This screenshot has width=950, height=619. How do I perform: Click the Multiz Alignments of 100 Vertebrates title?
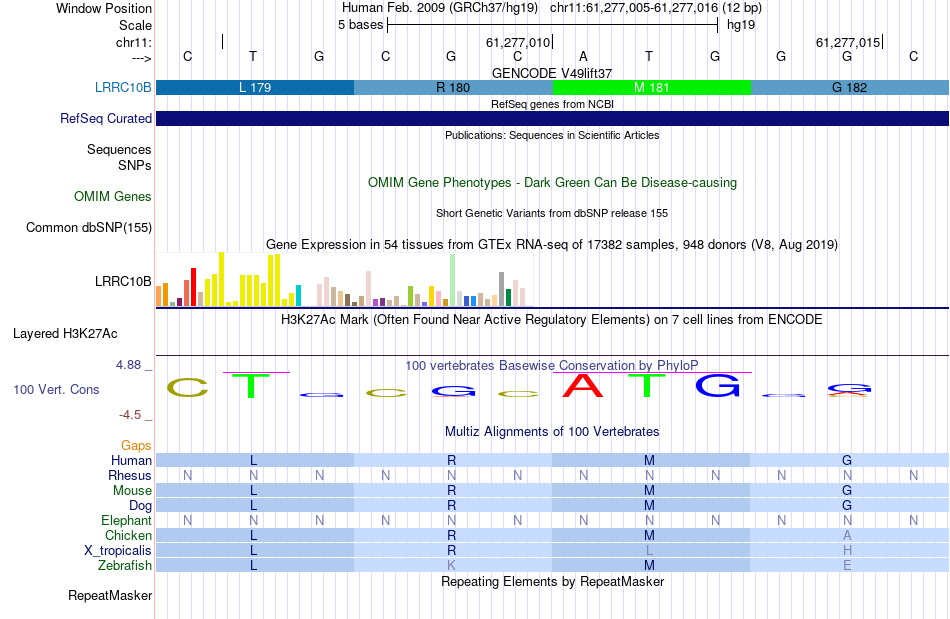click(x=552, y=431)
